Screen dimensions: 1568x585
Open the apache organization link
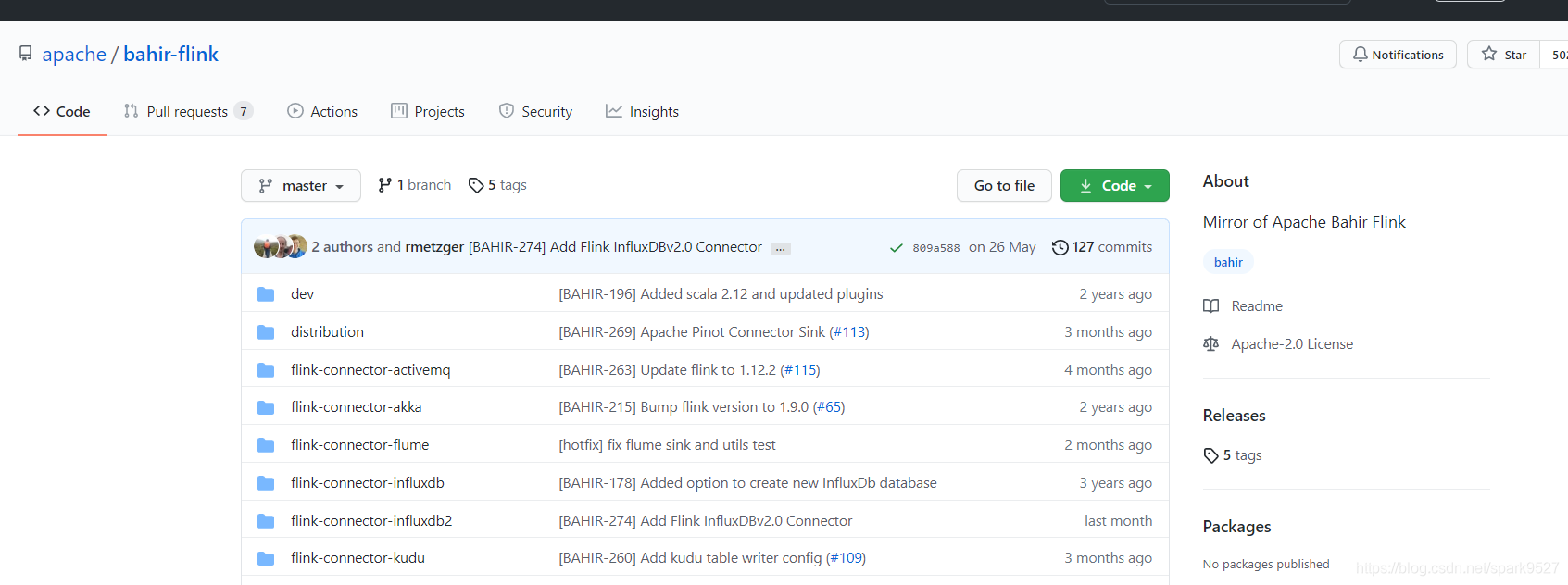click(74, 55)
